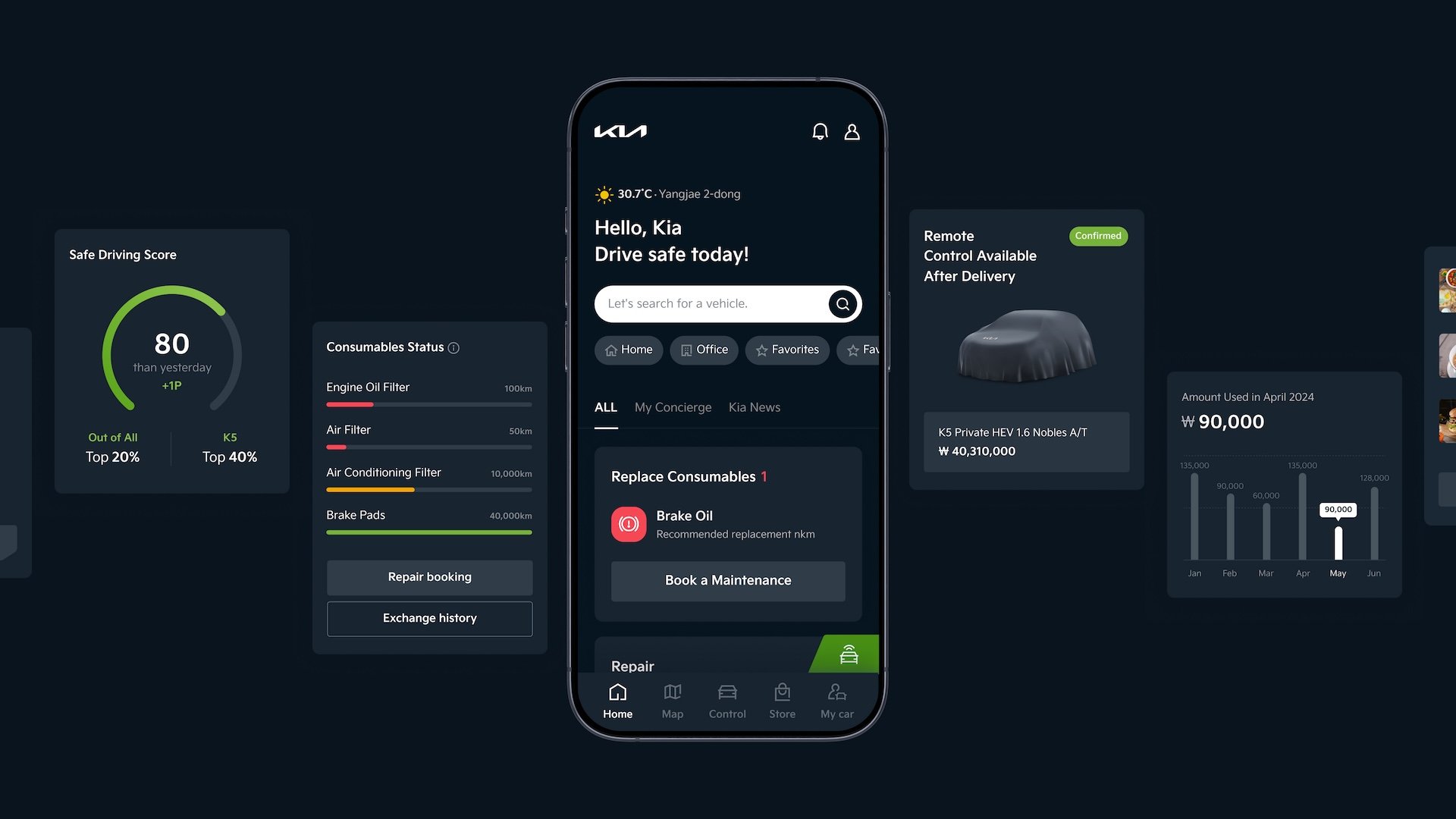Expand consumables status info tooltip
The width and height of the screenshot is (1456, 819).
(454, 347)
